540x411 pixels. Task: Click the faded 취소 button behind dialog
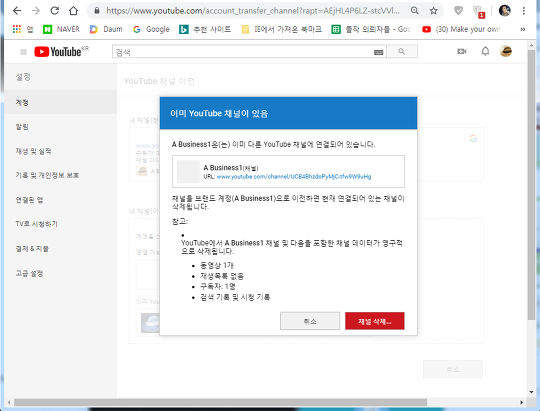[x=453, y=369]
